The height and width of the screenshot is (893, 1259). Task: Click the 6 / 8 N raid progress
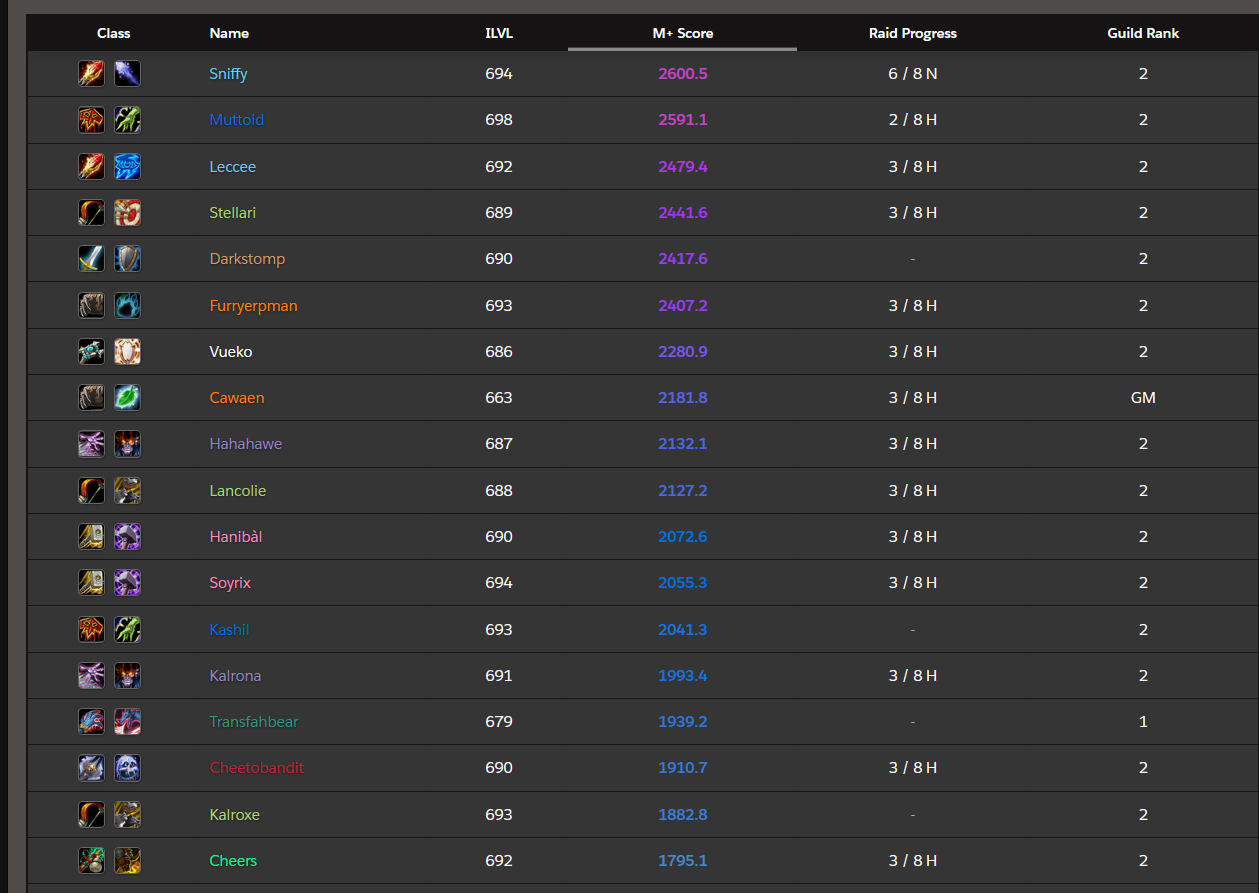tap(913, 74)
